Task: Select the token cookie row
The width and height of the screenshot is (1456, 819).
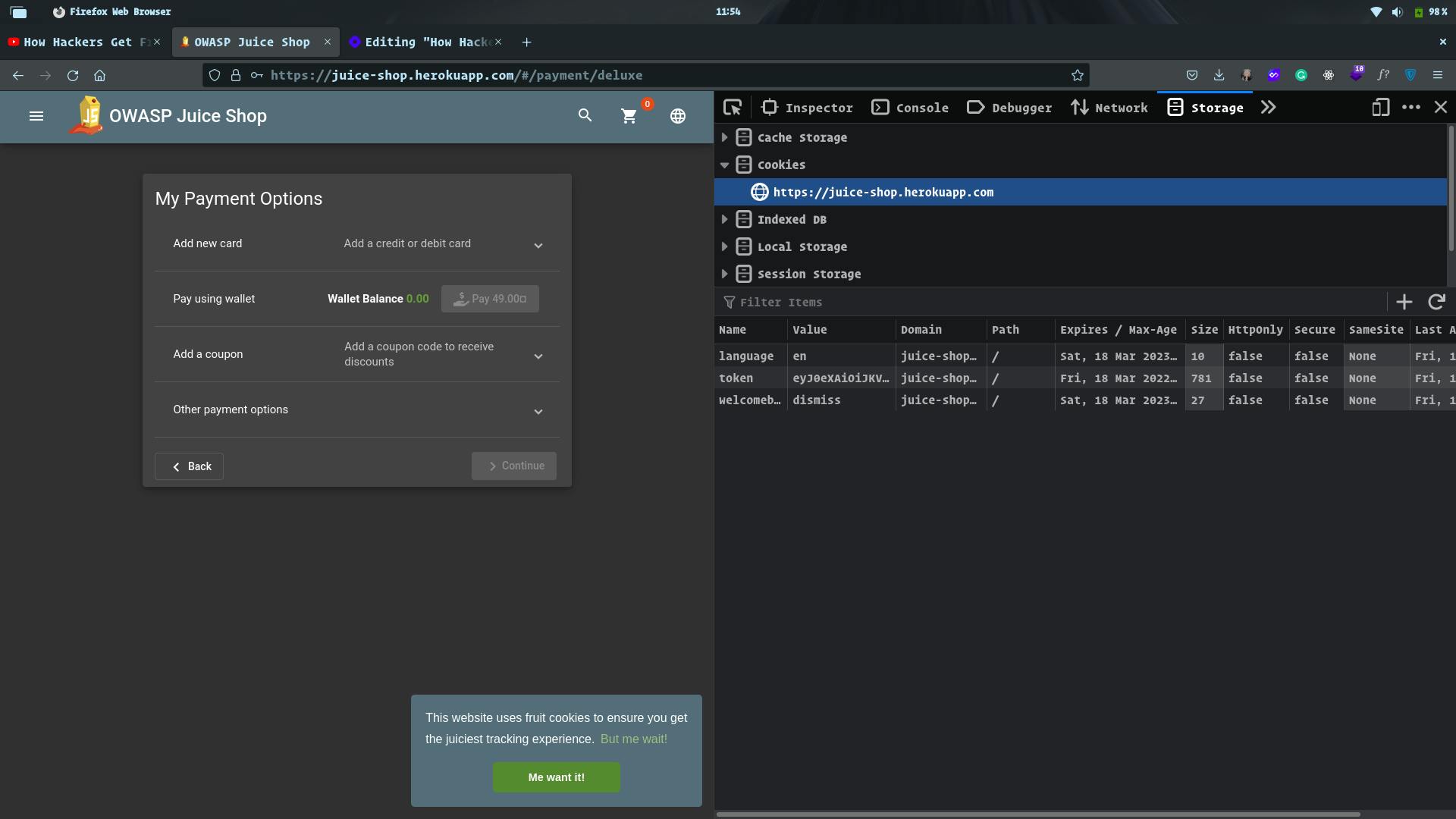Action: (x=1084, y=378)
